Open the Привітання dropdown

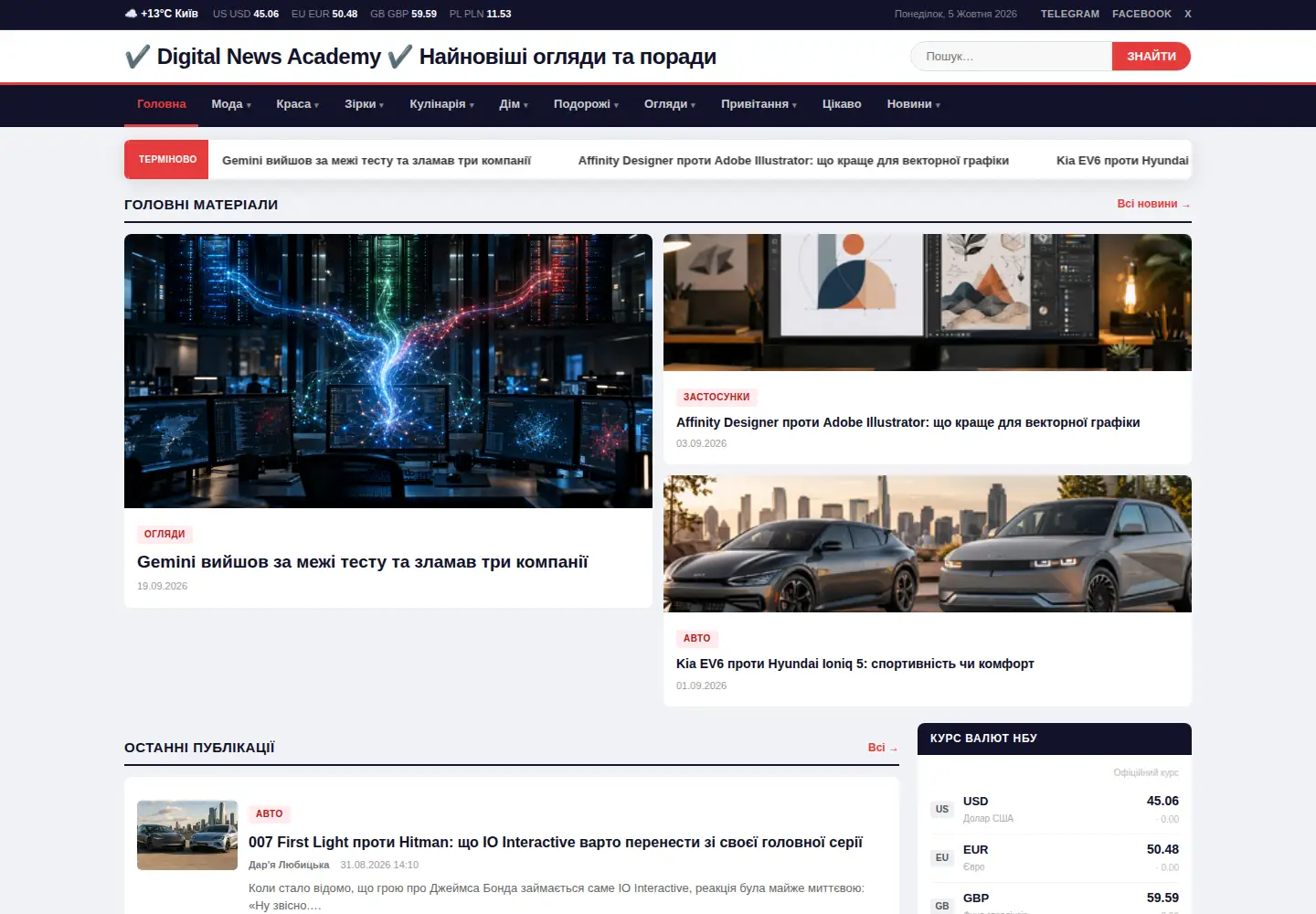tap(759, 104)
